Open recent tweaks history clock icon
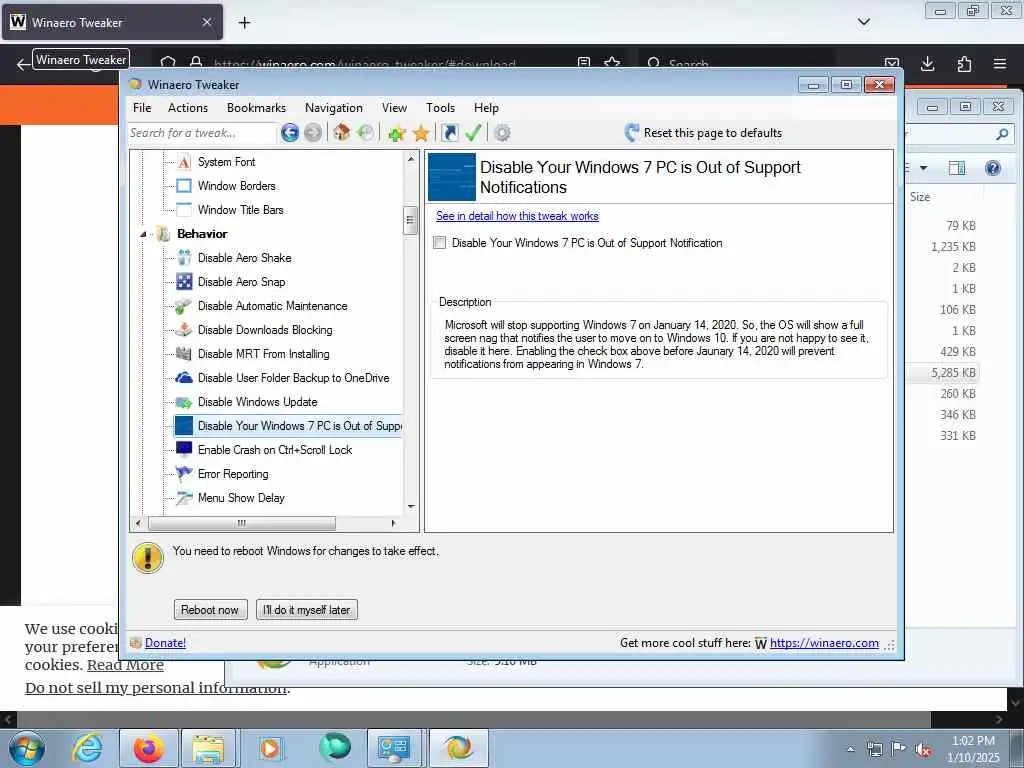 (365, 133)
